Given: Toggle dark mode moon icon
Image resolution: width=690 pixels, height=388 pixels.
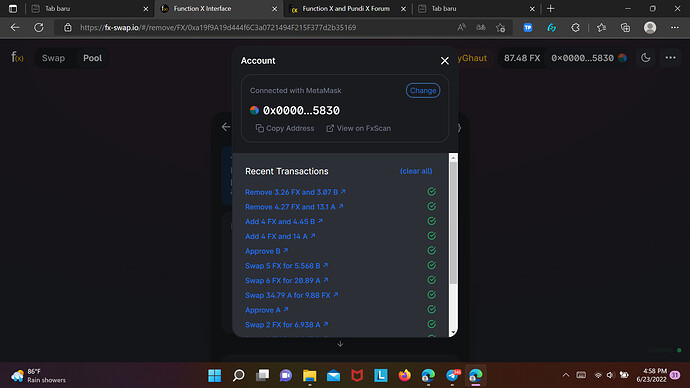Looking at the screenshot, I should pyautogui.click(x=646, y=58).
